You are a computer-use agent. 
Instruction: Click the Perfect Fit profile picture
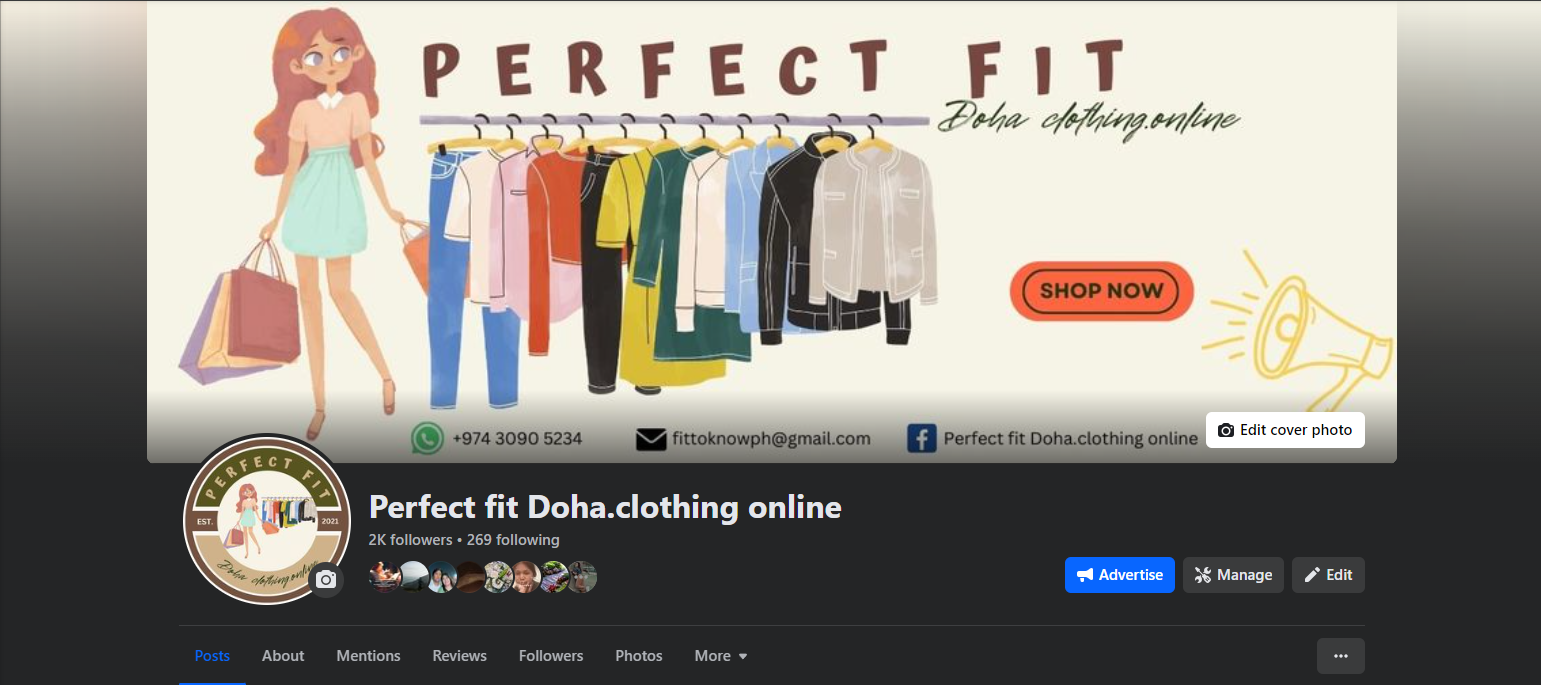[267, 520]
